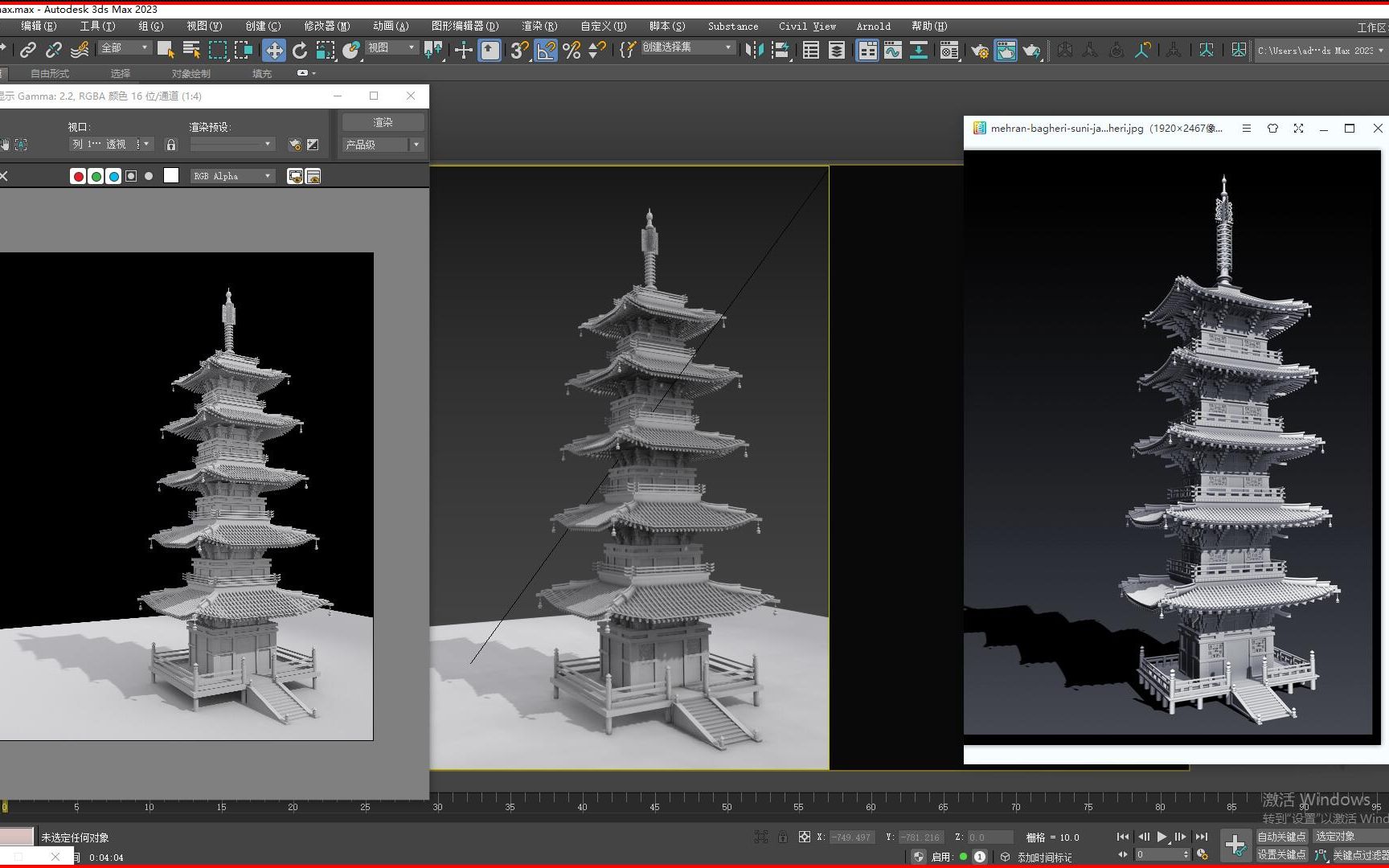Toggle the red channel in render window
The height and width of the screenshot is (868, 1389).
(x=78, y=176)
